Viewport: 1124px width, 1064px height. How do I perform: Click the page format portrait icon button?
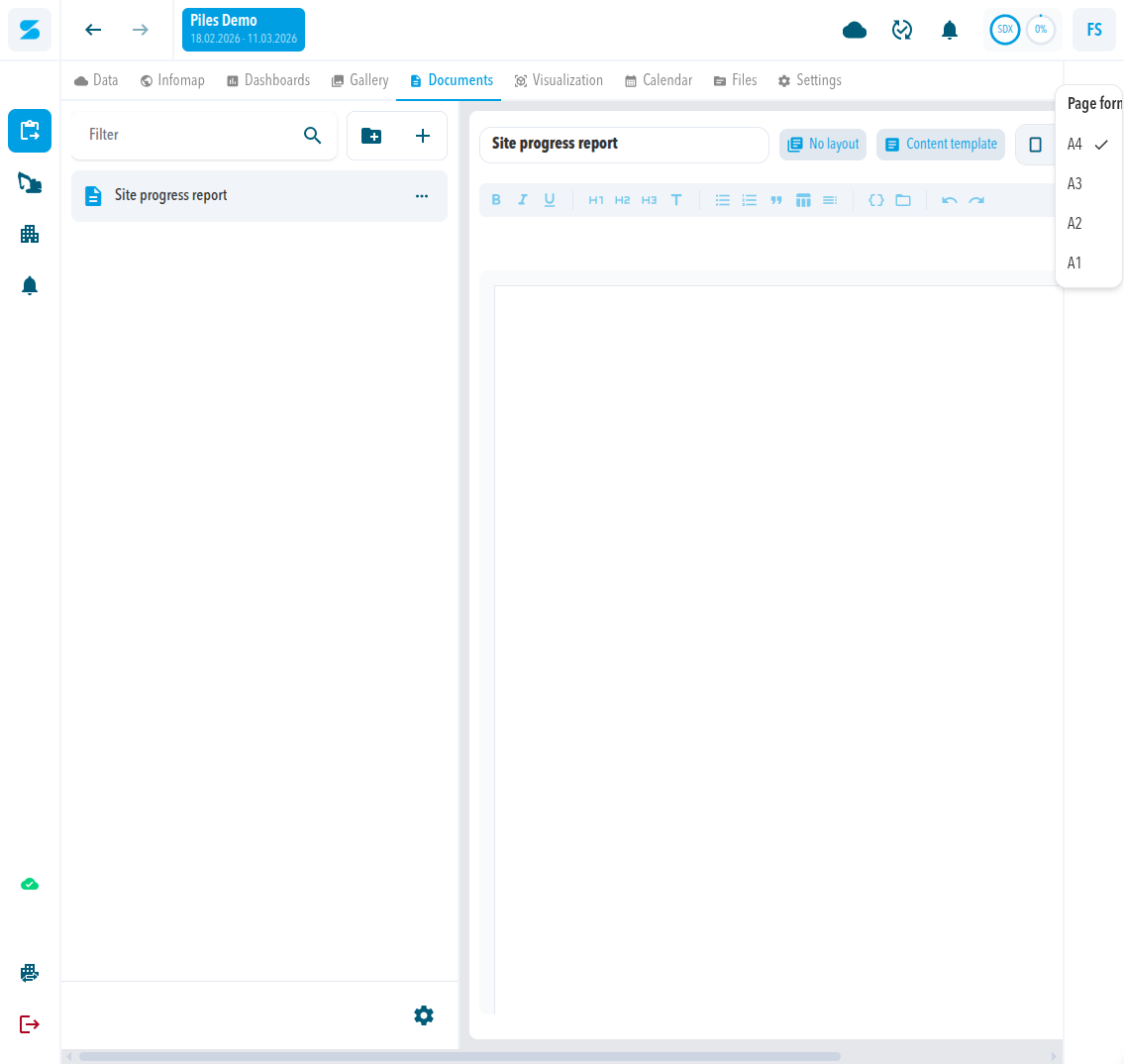click(x=1035, y=144)
